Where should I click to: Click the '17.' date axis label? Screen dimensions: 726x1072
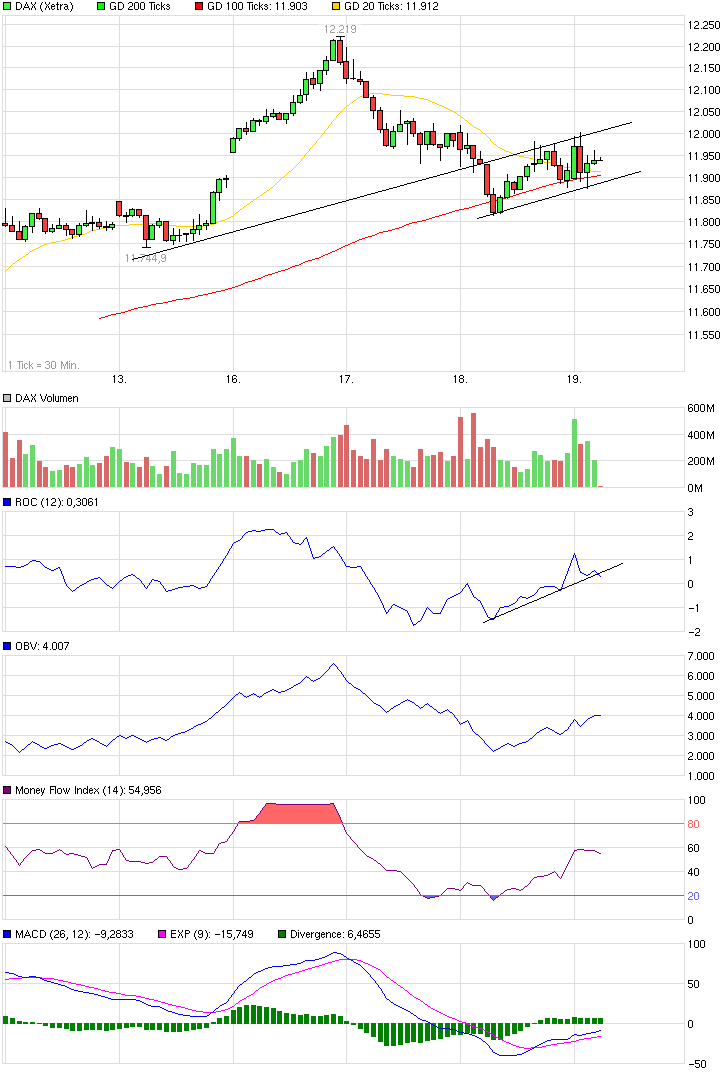click(347, 379)
